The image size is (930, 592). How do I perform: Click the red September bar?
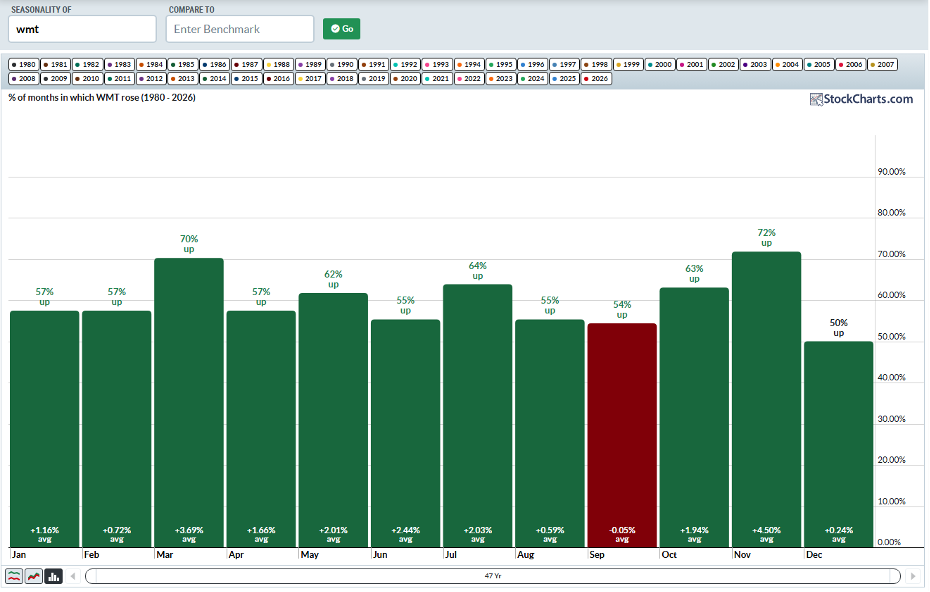[622, 435]
